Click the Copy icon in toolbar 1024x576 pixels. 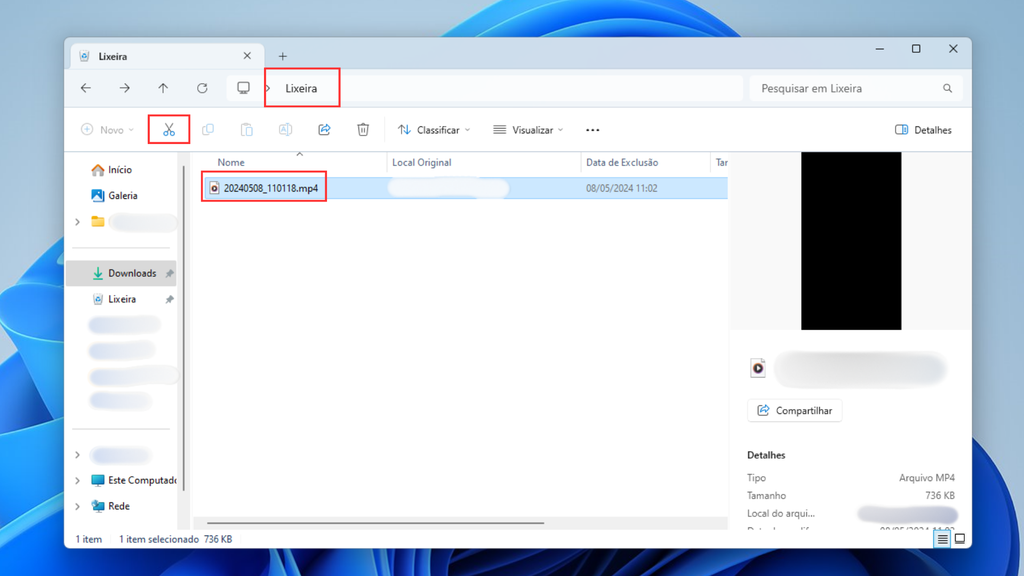point(208,129)
